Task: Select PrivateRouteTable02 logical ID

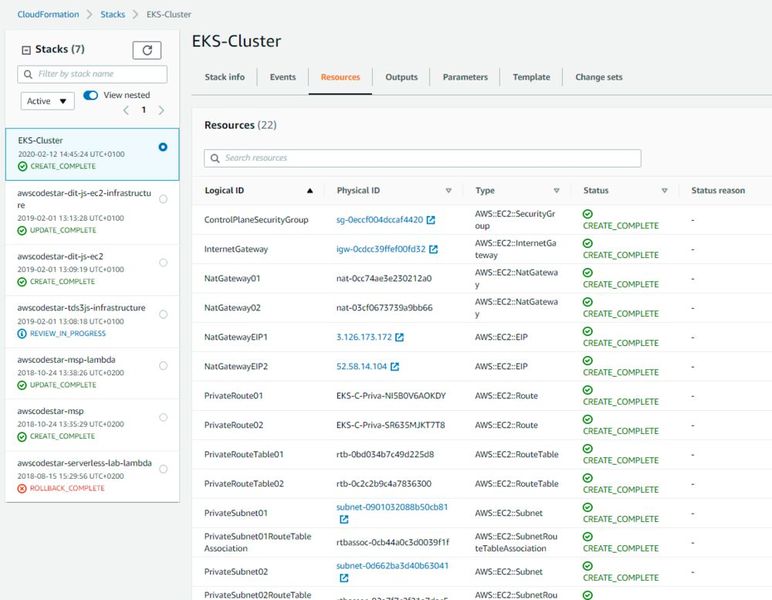Action: (244, 484)
